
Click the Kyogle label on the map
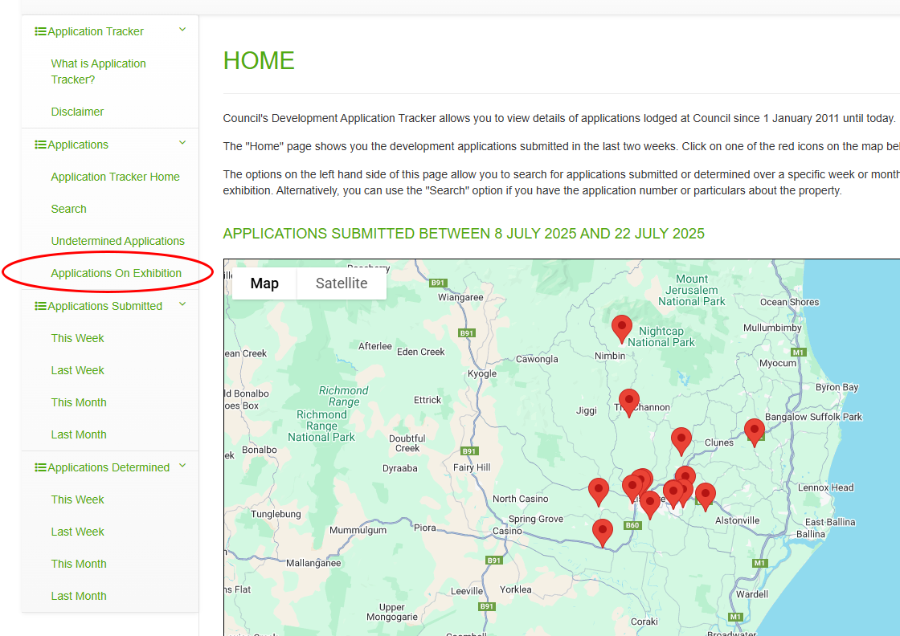(482, 374)
